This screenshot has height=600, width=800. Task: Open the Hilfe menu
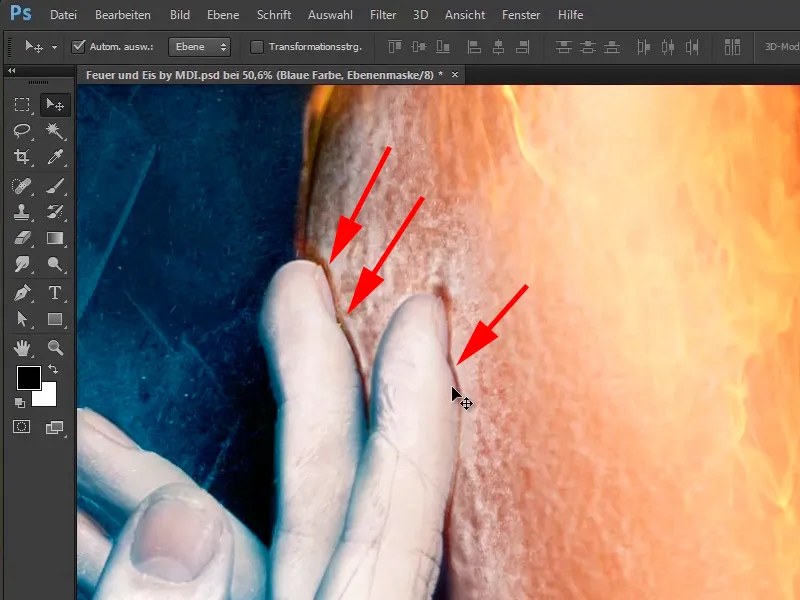570,15
